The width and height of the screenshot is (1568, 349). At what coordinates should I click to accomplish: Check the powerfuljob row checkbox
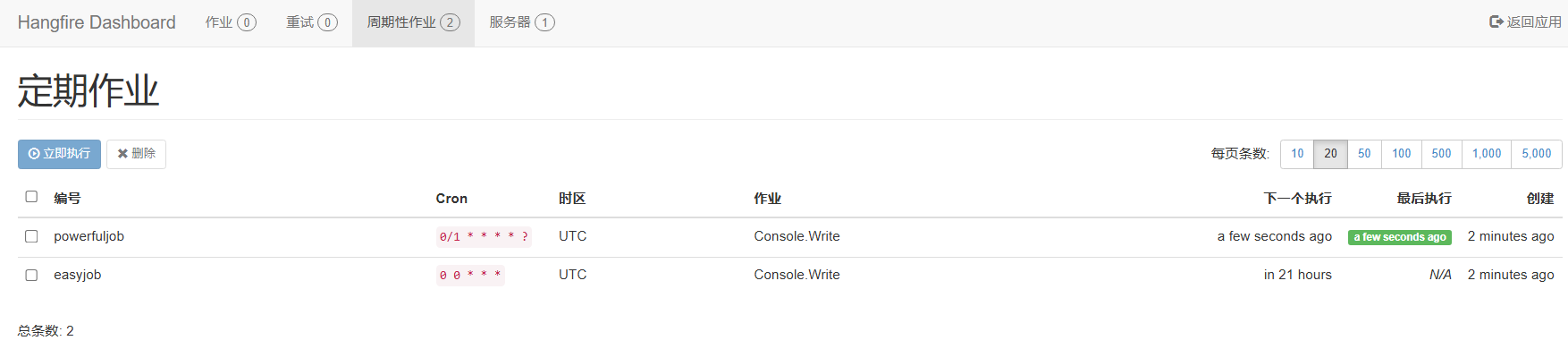[31, 236]
